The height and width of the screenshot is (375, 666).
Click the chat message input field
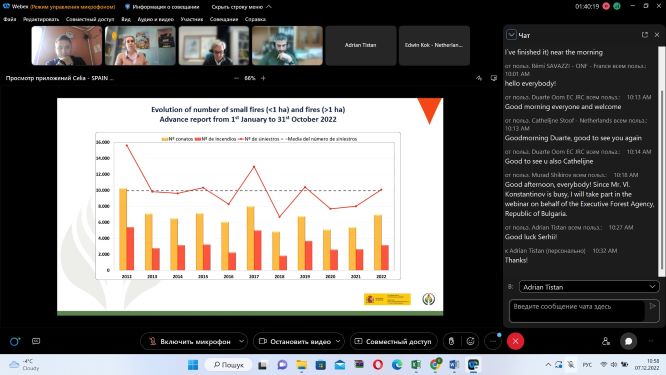[577, 310]
